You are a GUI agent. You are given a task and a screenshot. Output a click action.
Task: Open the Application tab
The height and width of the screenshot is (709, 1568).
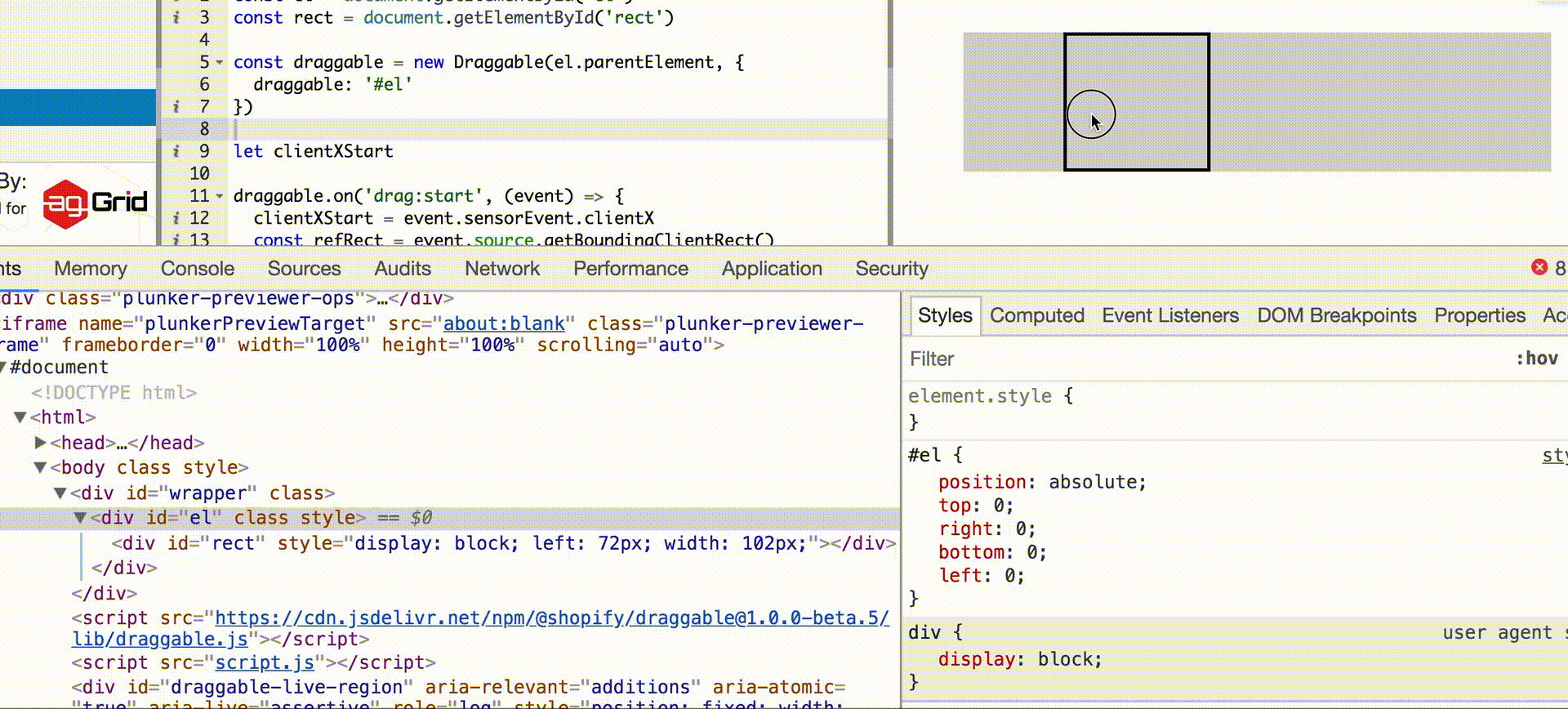[x=772, y=269]
